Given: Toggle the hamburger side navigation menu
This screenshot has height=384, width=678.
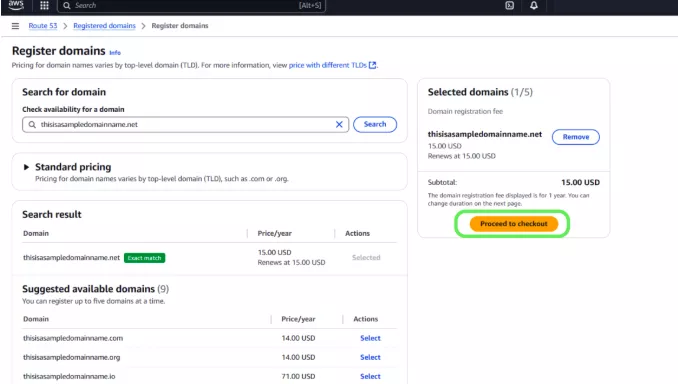Looking at the screenshot, I should pos(16,26).
